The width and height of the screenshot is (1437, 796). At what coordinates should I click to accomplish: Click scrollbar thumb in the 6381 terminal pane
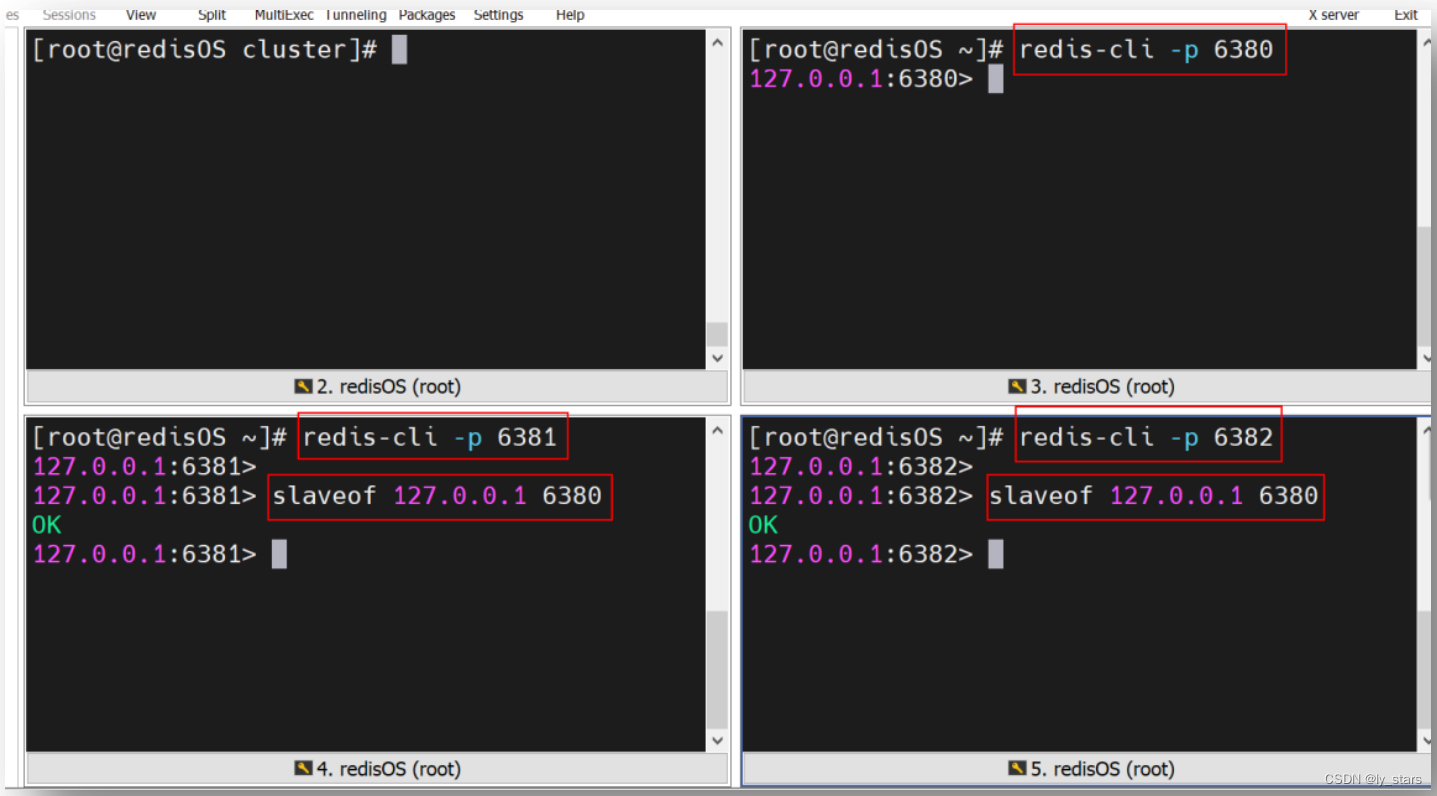717,670
